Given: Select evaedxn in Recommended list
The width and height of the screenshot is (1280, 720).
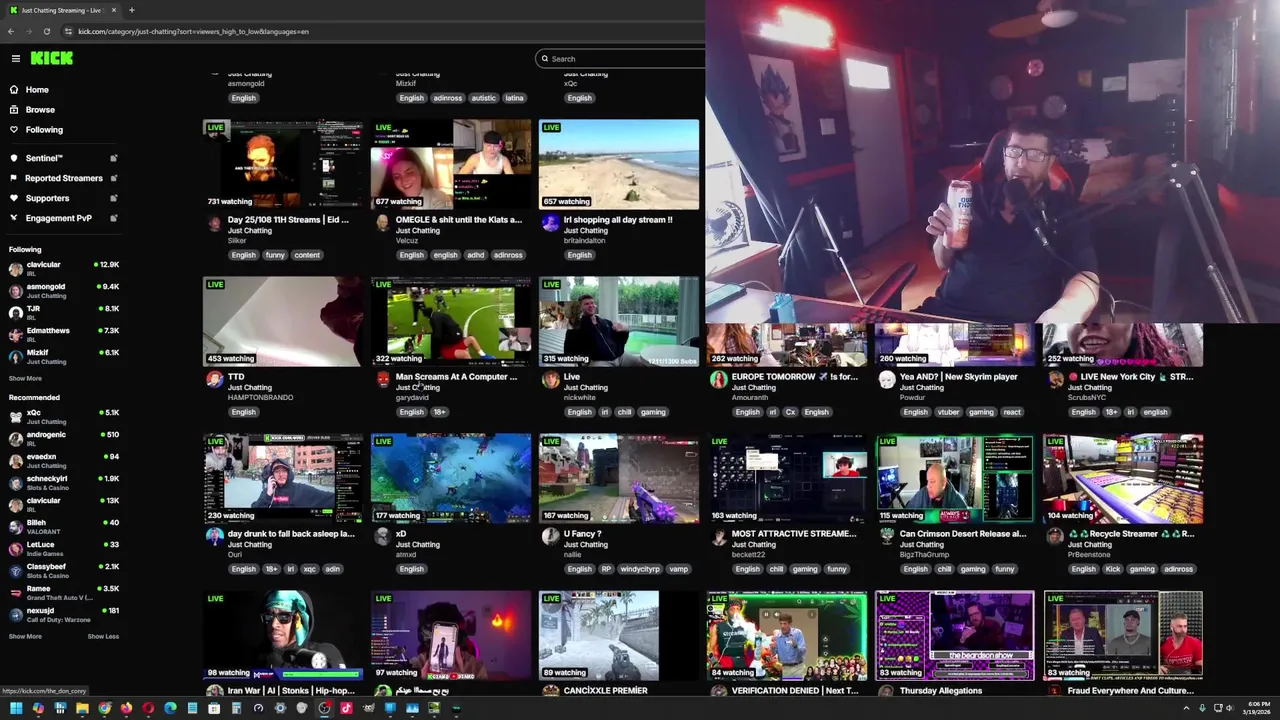Looking at the screenshot, I should coord(64,460).
